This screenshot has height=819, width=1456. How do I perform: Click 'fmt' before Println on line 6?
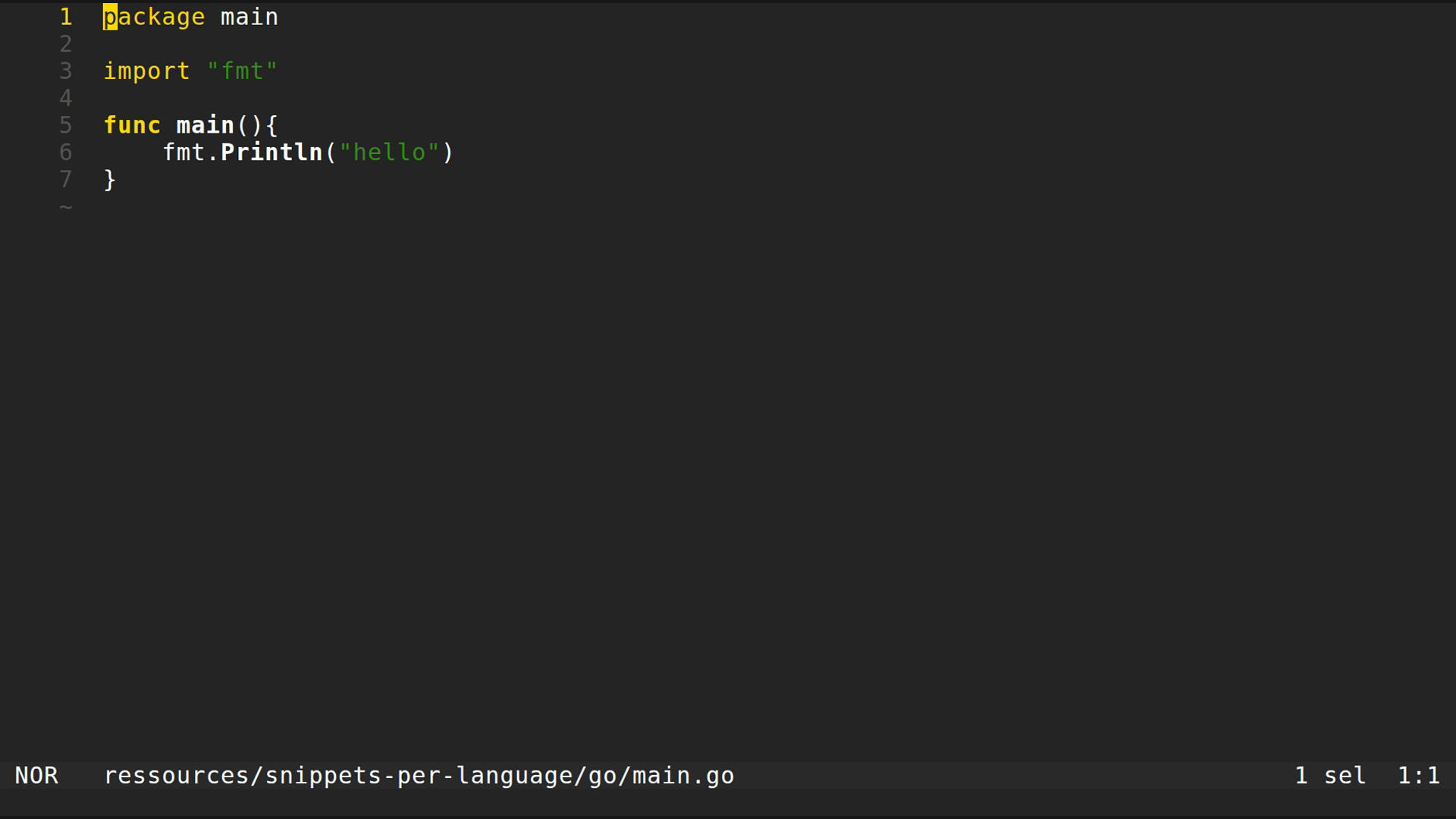(184, 152)
